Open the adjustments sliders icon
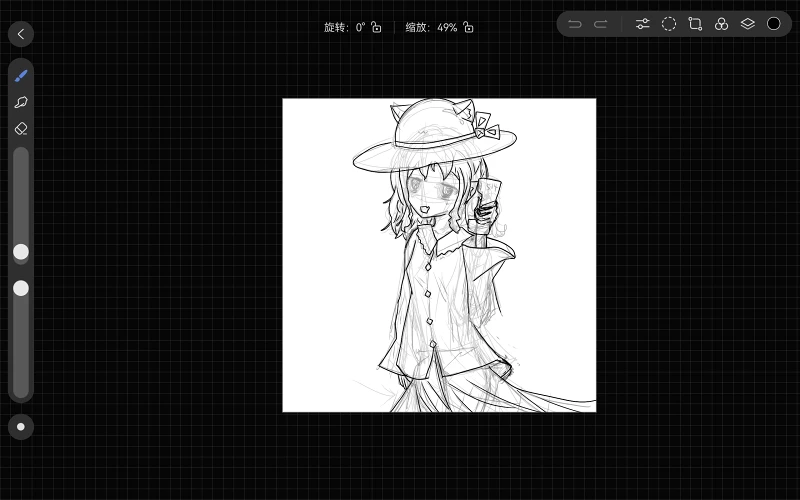Screen dimensions: 800x500 pyautogui.click(x=642, y=24)
